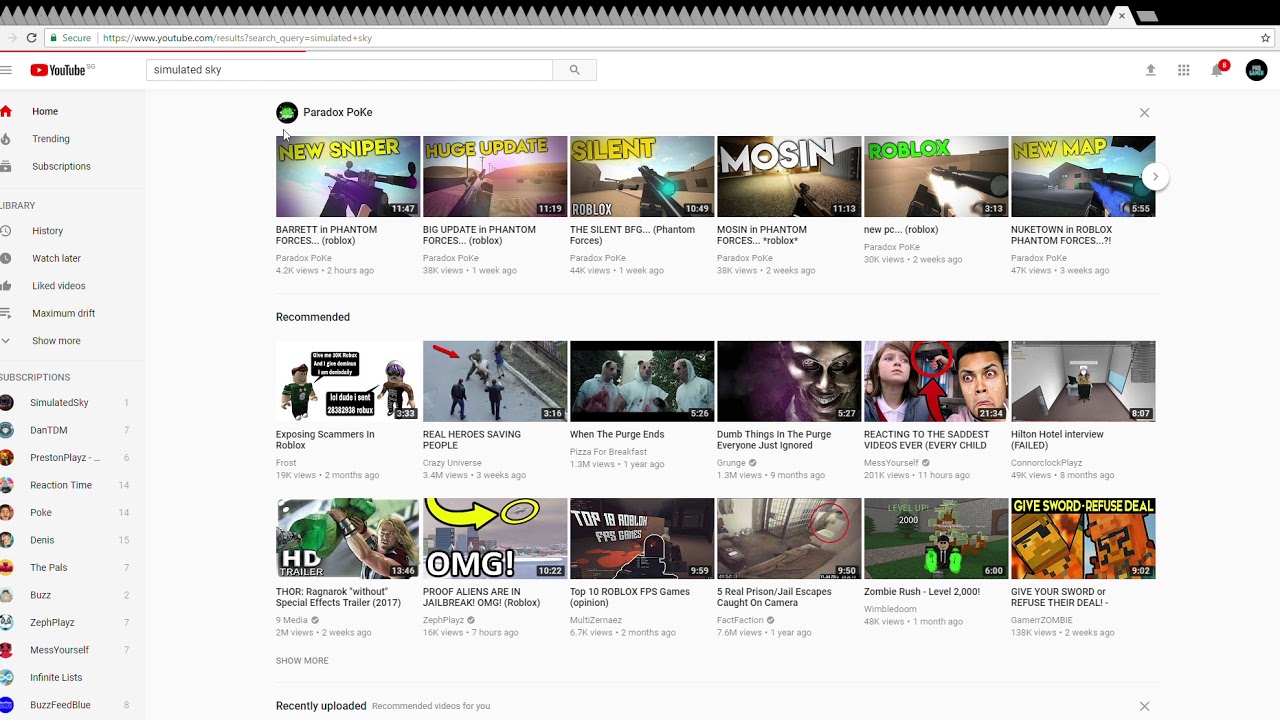Open title "new pc... (roblox)"
Image resolution: width=1280 pixels, height=720 pixels.
[x=901, y=230]
